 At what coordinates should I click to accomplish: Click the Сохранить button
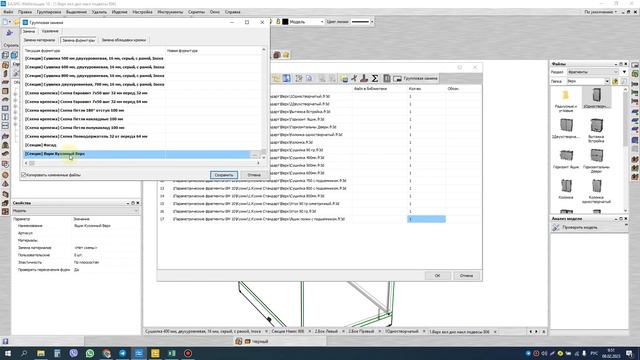tap(224, 175)
